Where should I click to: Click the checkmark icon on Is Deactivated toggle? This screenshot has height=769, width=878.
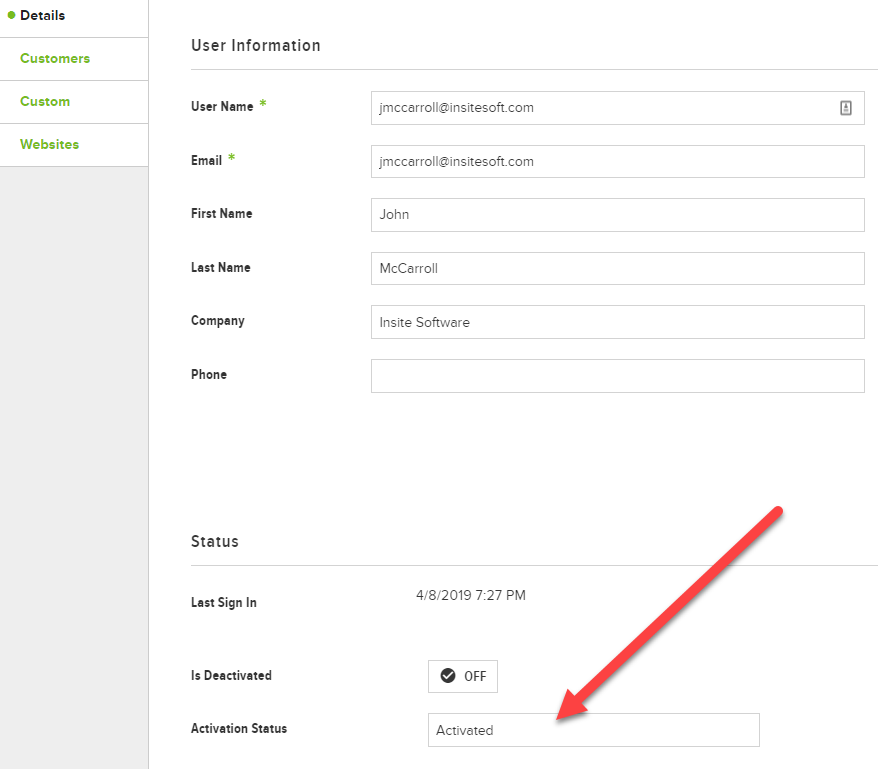point(448,675)
